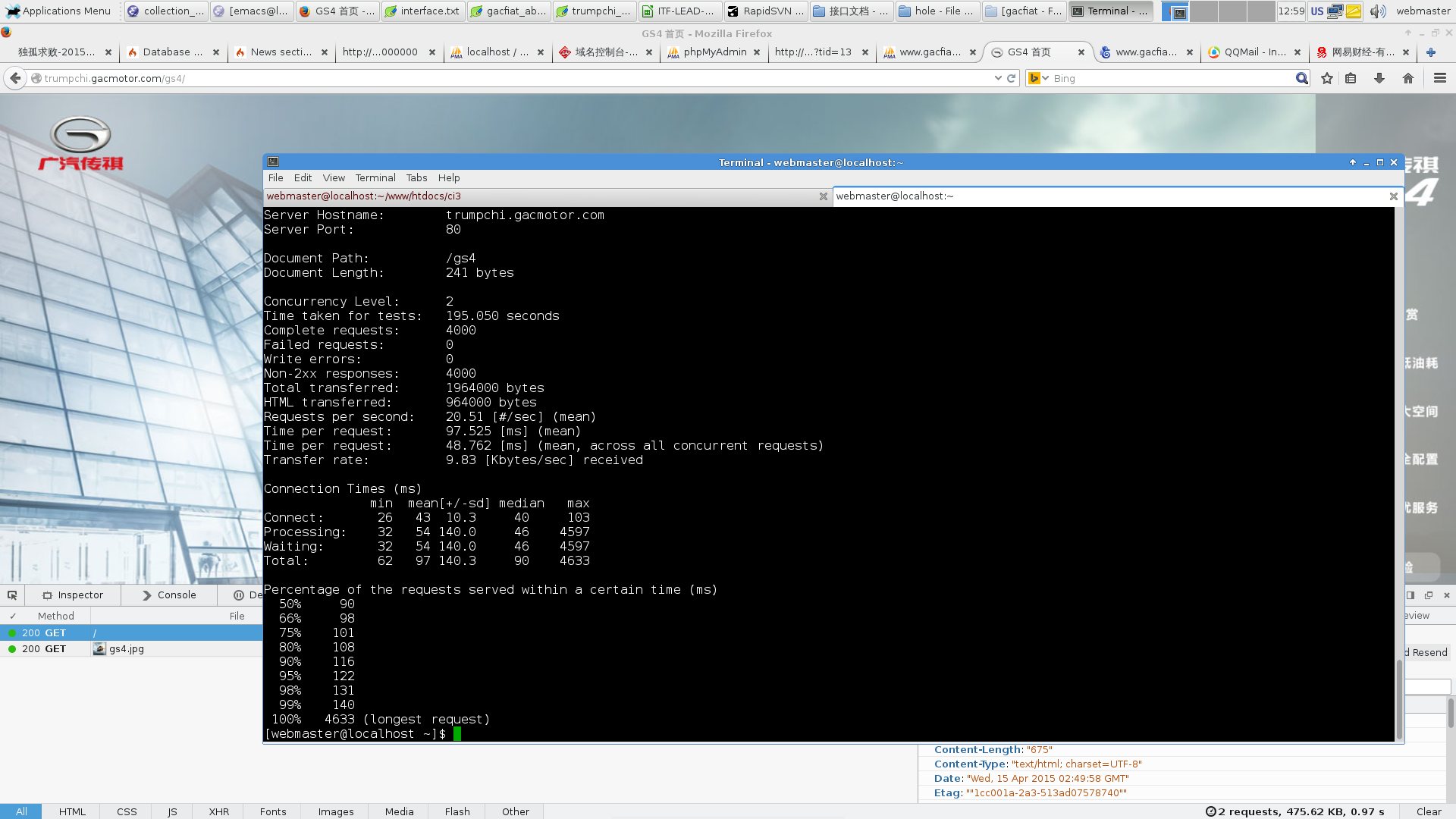Open the terminal Edit menu
The image size is (1456, 819).
303,178
